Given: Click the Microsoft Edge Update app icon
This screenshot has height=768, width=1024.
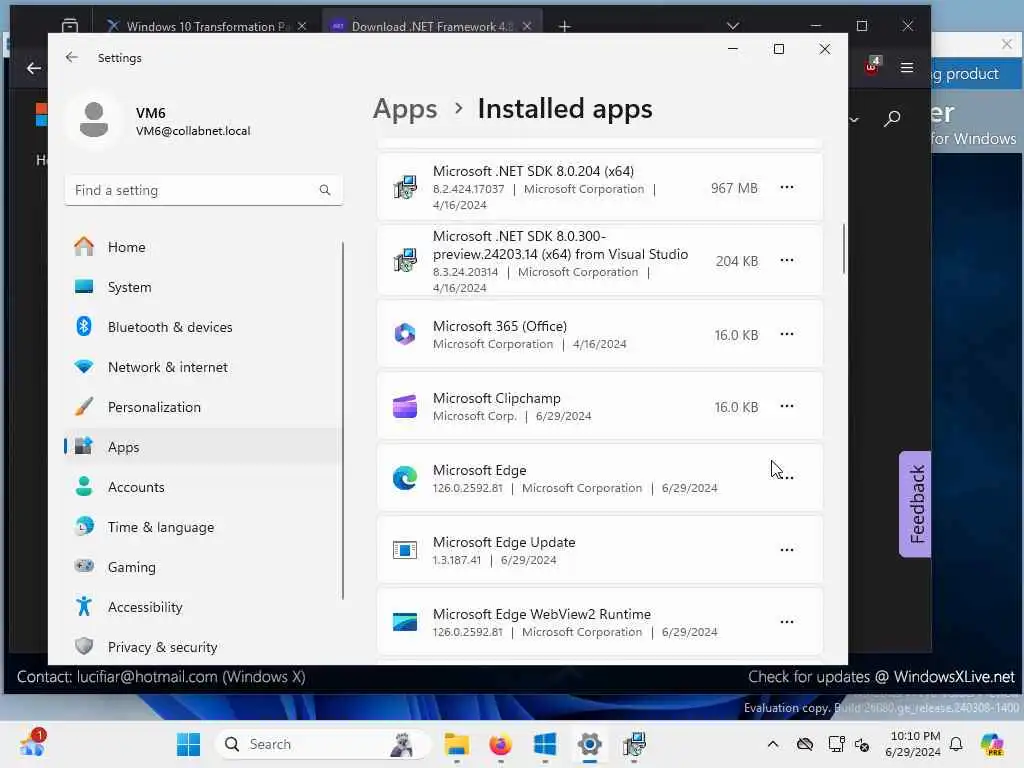Looking at the screenshot, I should (x=405, y=550).
